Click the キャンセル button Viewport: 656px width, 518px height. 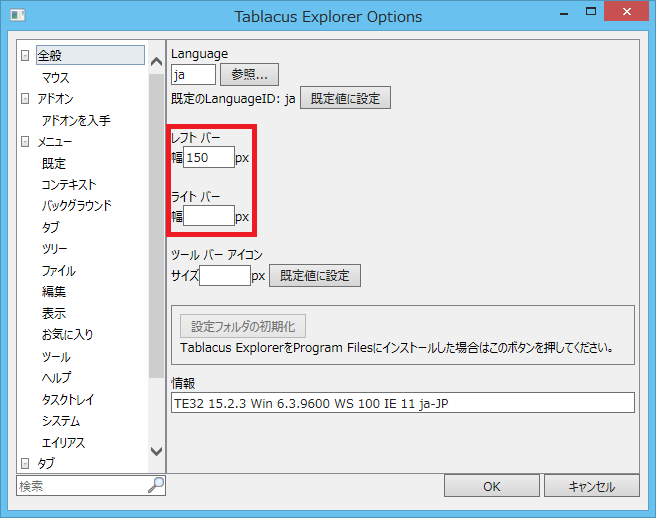(592, 486)
